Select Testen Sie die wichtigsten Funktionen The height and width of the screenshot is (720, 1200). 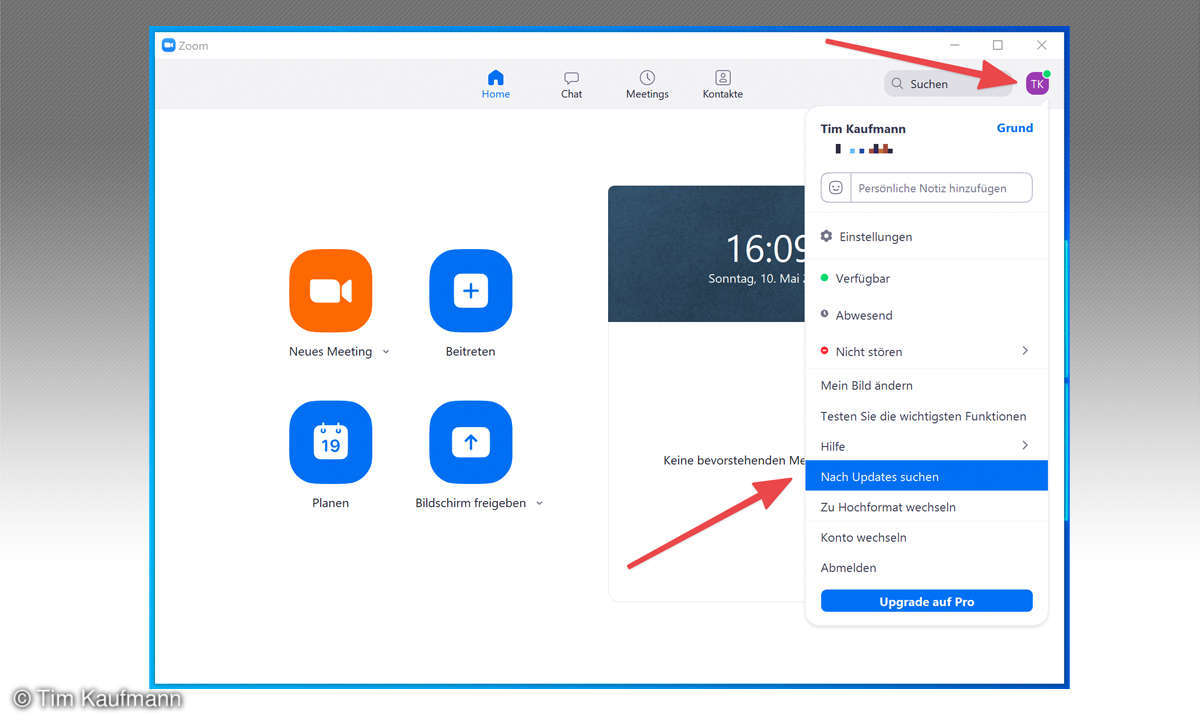pyautogui.click(x=926, y=416)
